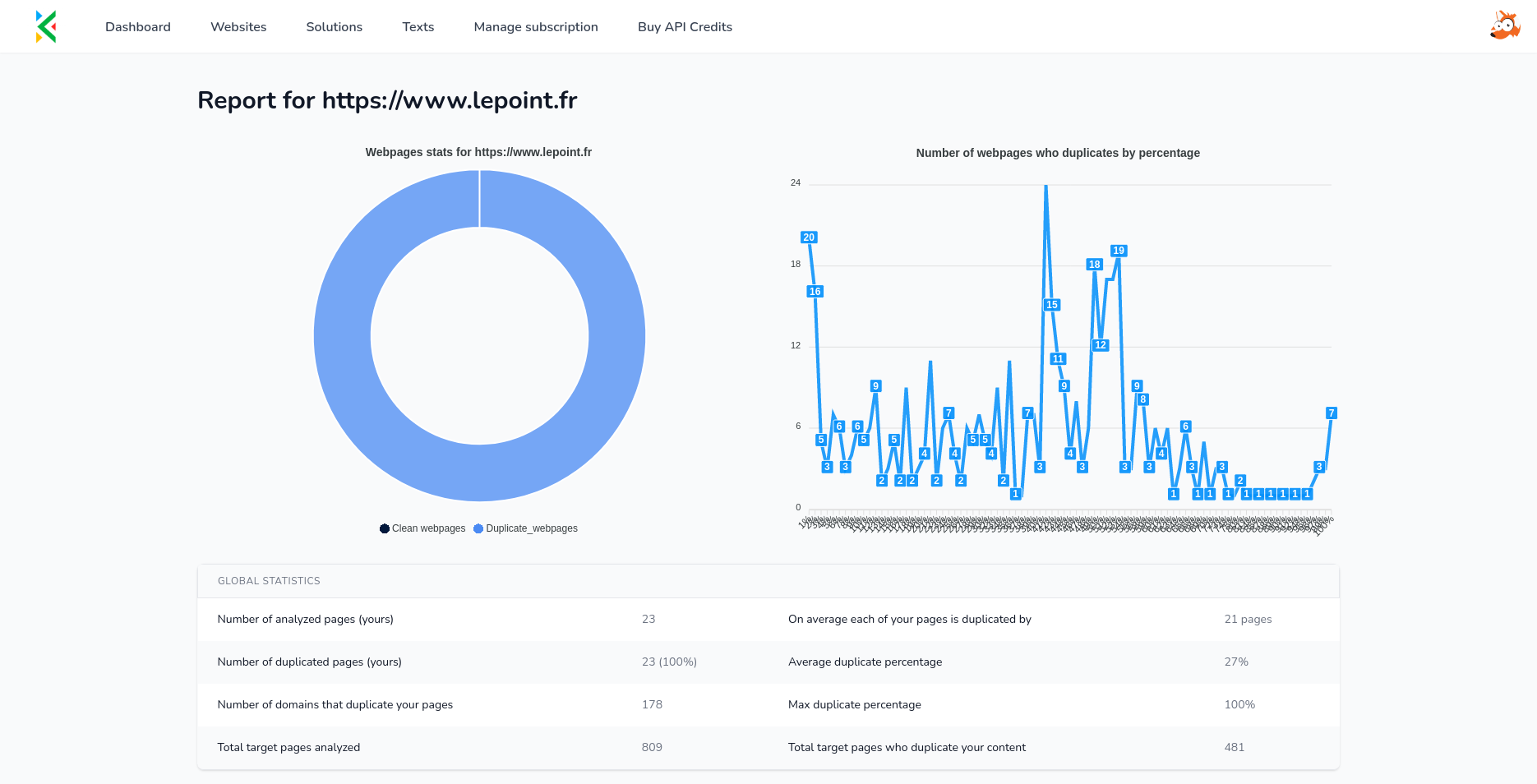Click the data point labeled 16
Screen dimensions: 1537x784
point(815,292)
